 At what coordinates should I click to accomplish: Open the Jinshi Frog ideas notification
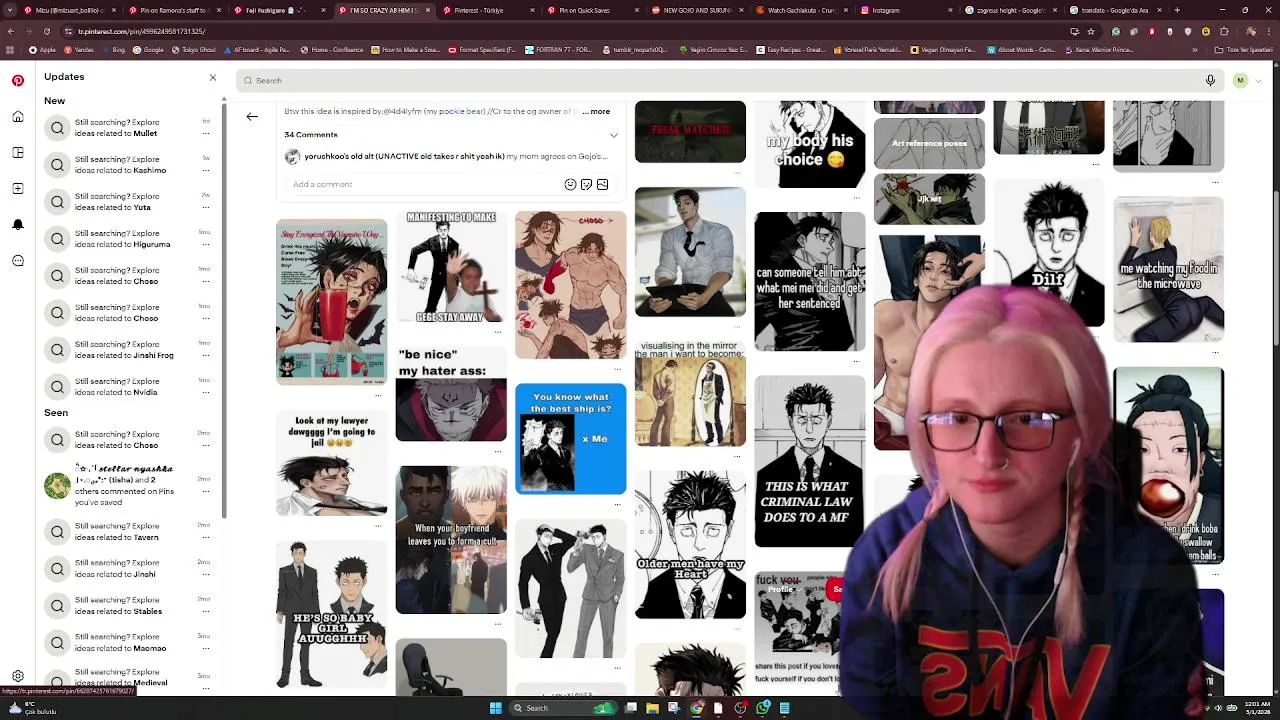(x=127, y=350)
